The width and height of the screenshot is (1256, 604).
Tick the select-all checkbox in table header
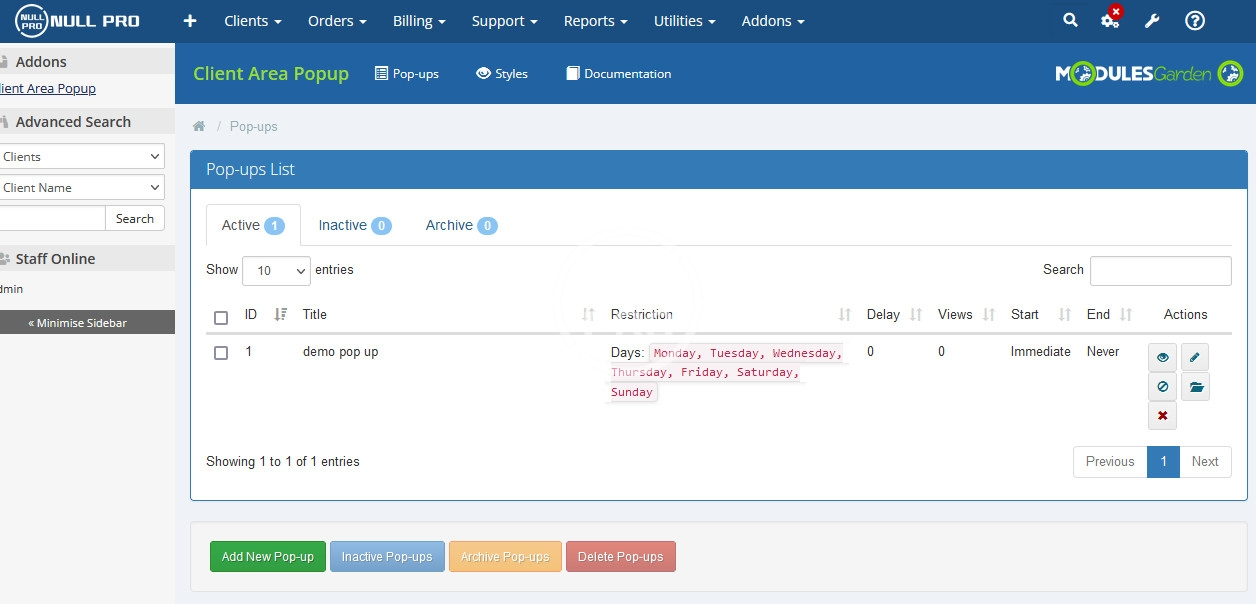[221, 318]
